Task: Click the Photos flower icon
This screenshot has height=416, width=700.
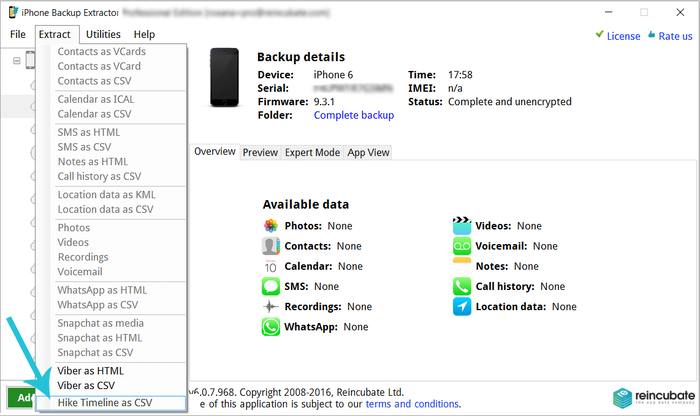Action: click(271, 226)
